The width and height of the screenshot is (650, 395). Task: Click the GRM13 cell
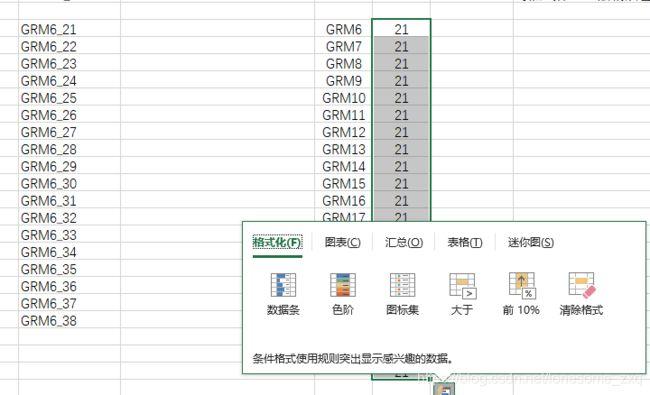click(x=343, y=149)
